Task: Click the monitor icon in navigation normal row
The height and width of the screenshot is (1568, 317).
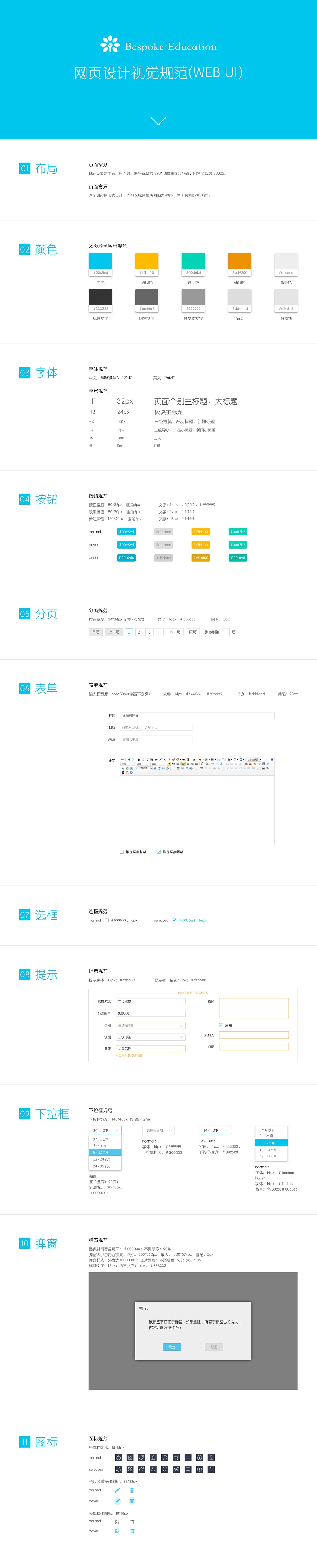Action: click(188, 1458)
